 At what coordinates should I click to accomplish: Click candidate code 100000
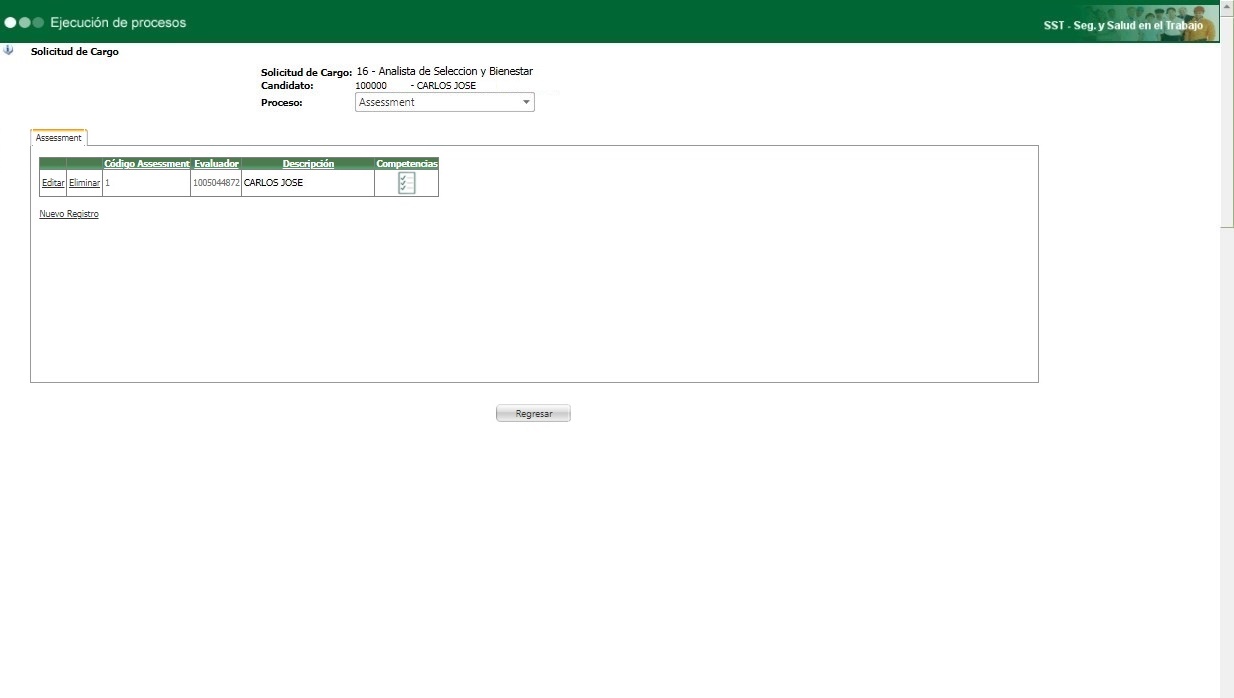(x=371, y=86)
